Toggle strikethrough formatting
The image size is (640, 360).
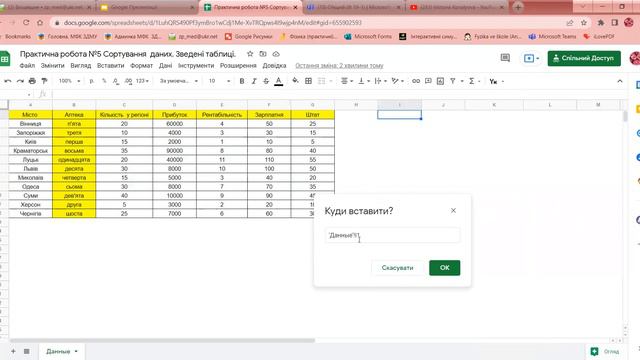pyautogui.click(x=266, y=81)
